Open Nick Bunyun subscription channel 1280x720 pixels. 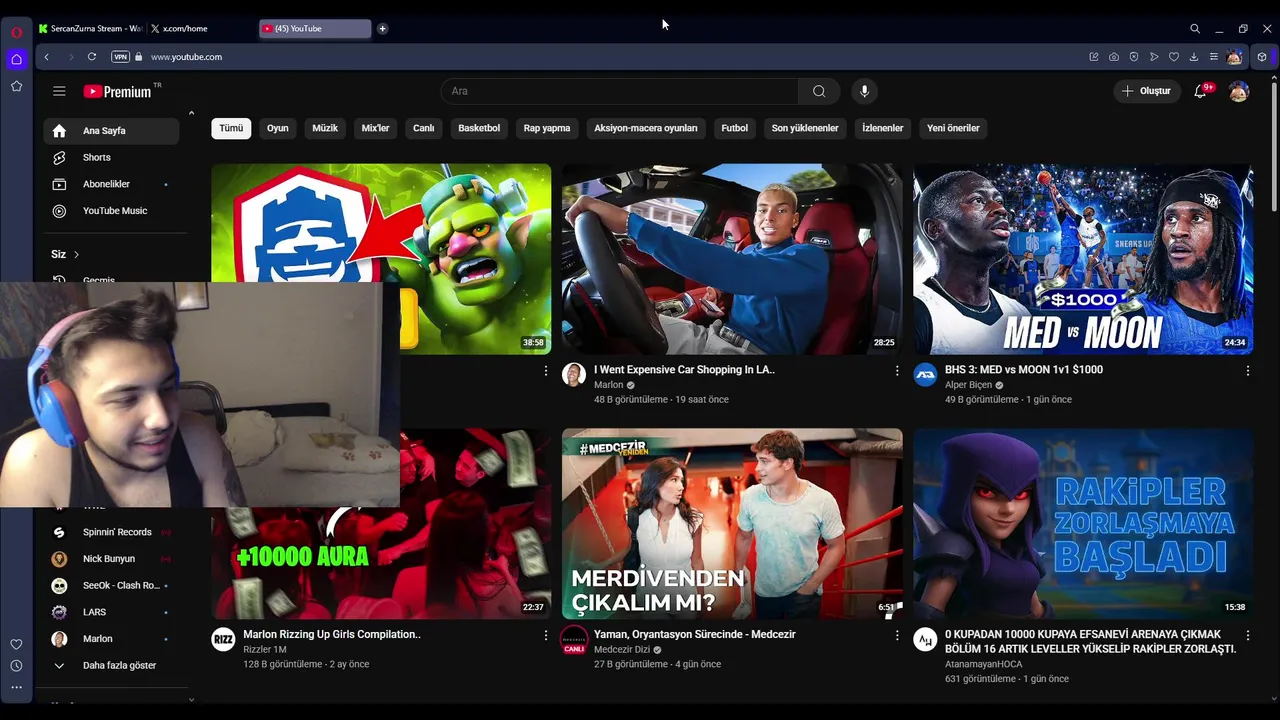click(x=111, y=559)
